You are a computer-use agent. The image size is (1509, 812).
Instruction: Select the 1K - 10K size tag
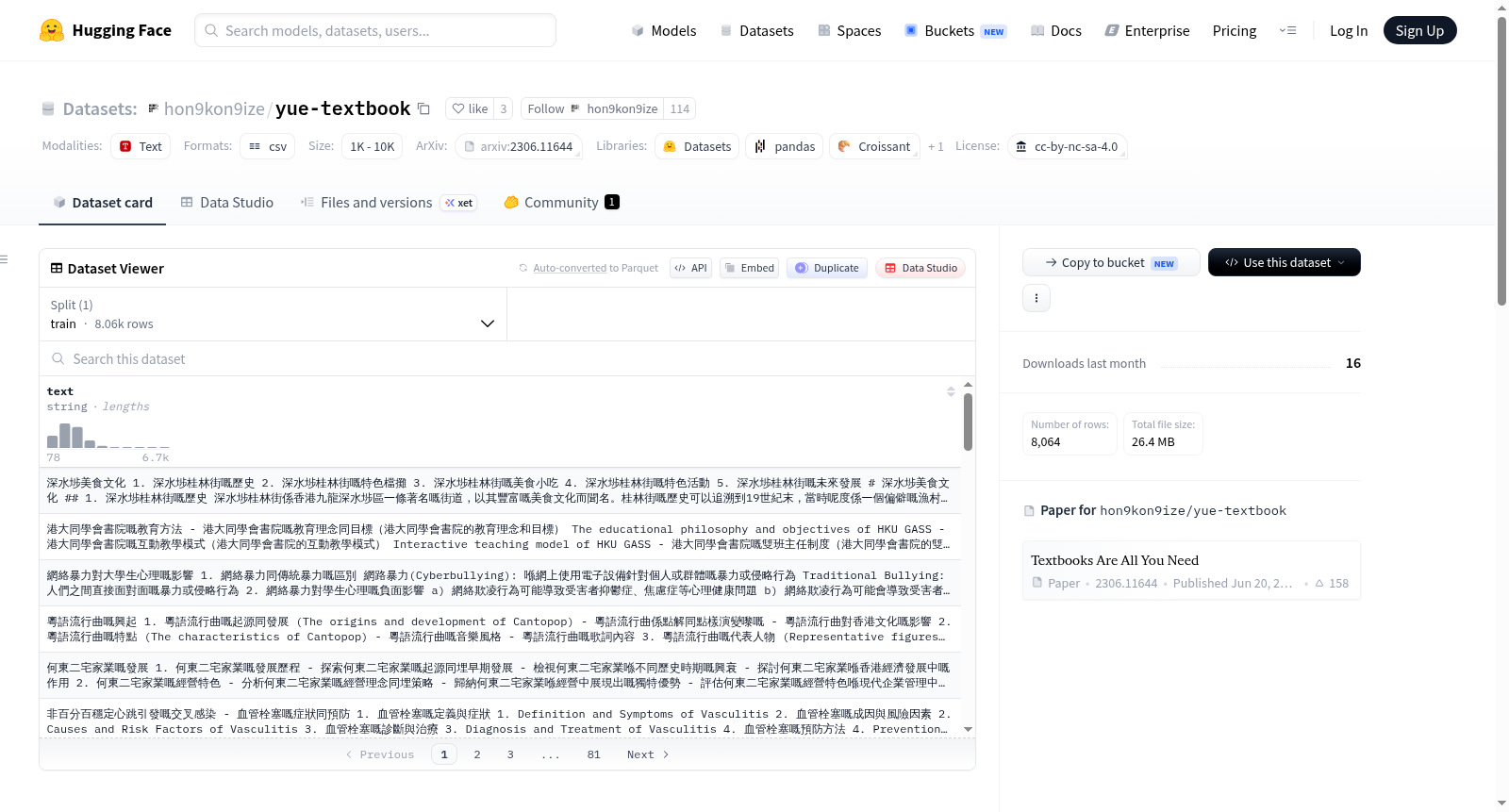pos(373,146)
